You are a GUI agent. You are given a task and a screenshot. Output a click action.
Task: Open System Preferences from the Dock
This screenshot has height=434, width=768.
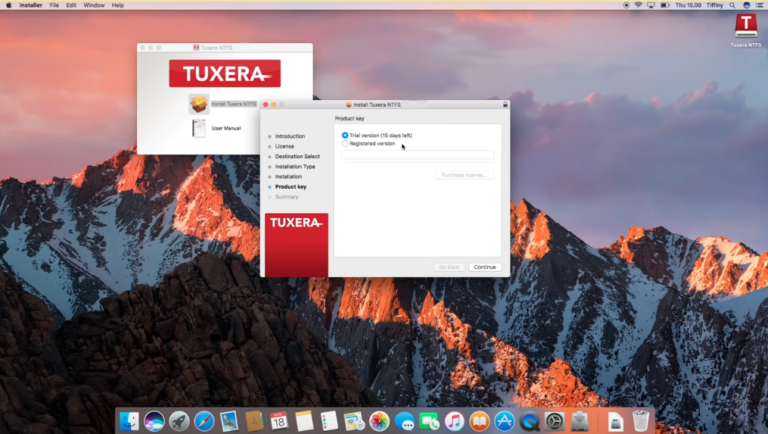pos(554,421)
